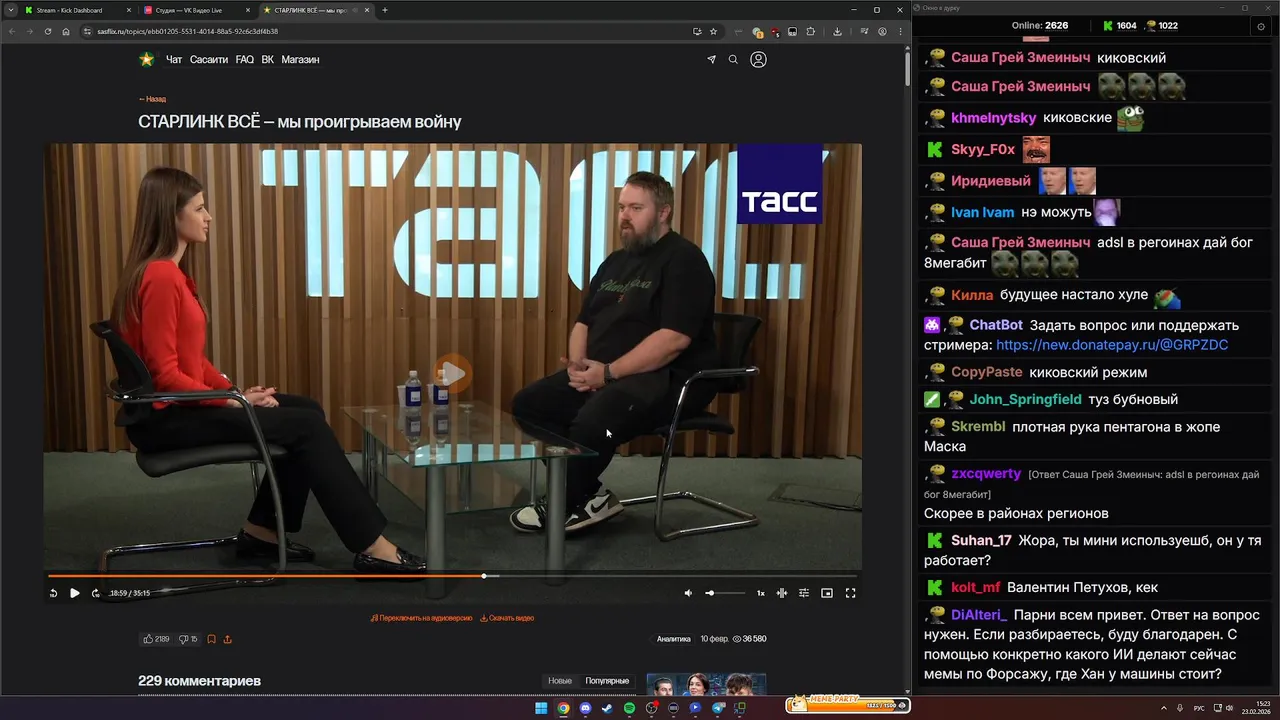Image resolution: width=1280 pixels, height=720 pixels.
Task: Sort comments by Популярные
Action: pyautogui.click(x=607, y=681)
